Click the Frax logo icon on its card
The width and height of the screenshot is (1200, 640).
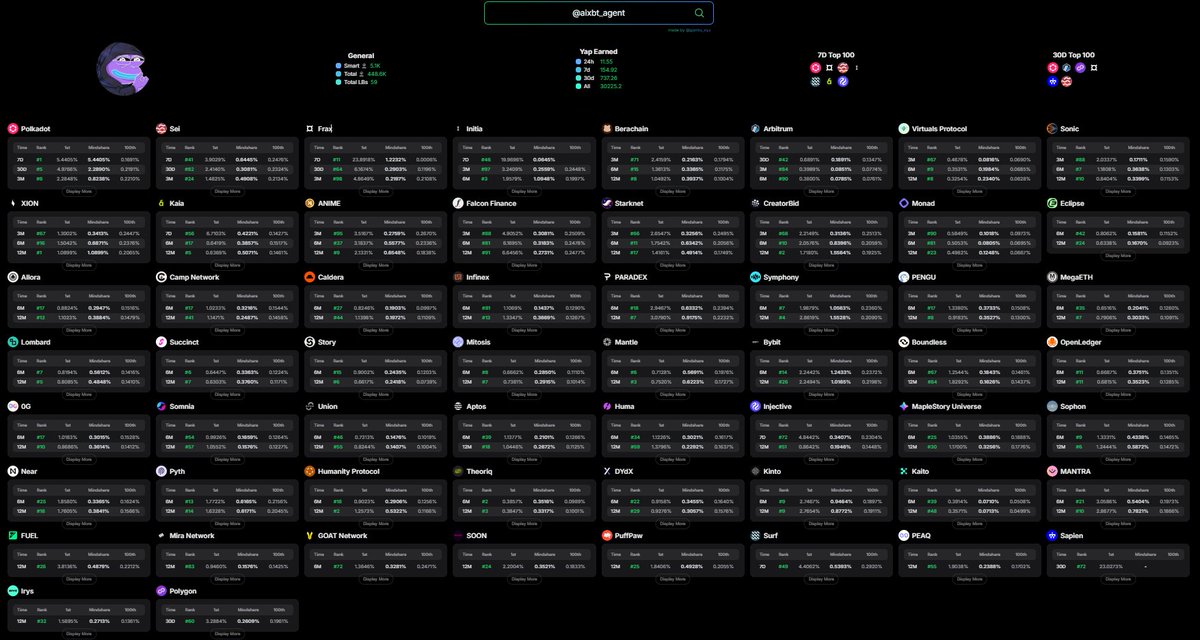(310, 129)
